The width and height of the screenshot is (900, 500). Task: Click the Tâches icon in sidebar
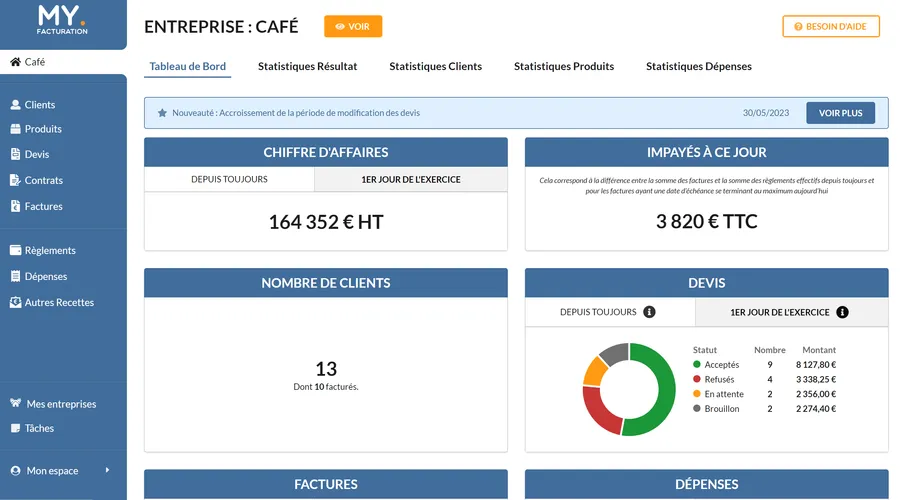pyautogui.click(x=15, y=429)
